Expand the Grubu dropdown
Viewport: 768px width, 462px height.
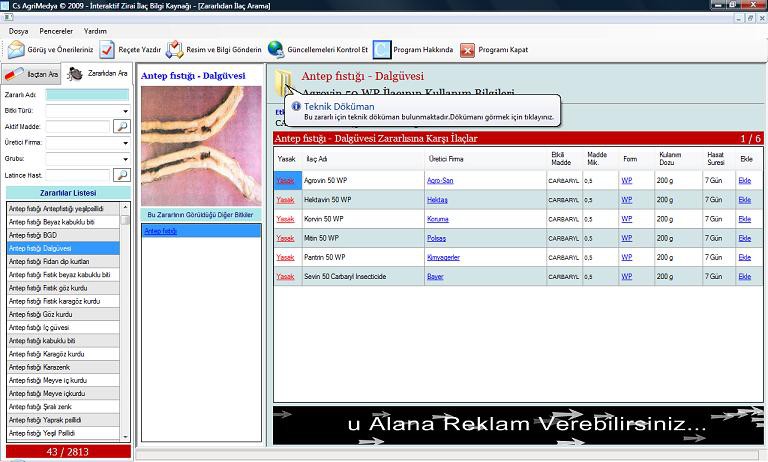coord(125,159)
